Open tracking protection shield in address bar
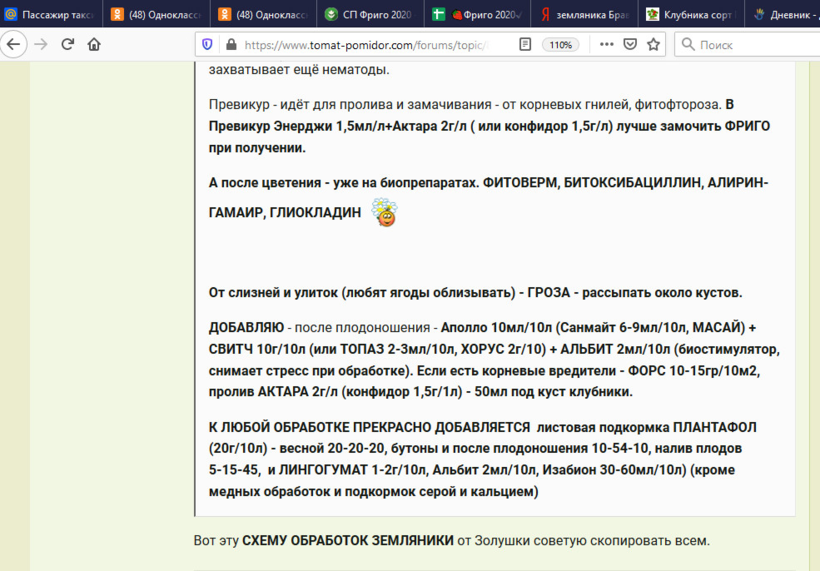Image resolution: width=820 pixels, height=571 pixels. 207,44
